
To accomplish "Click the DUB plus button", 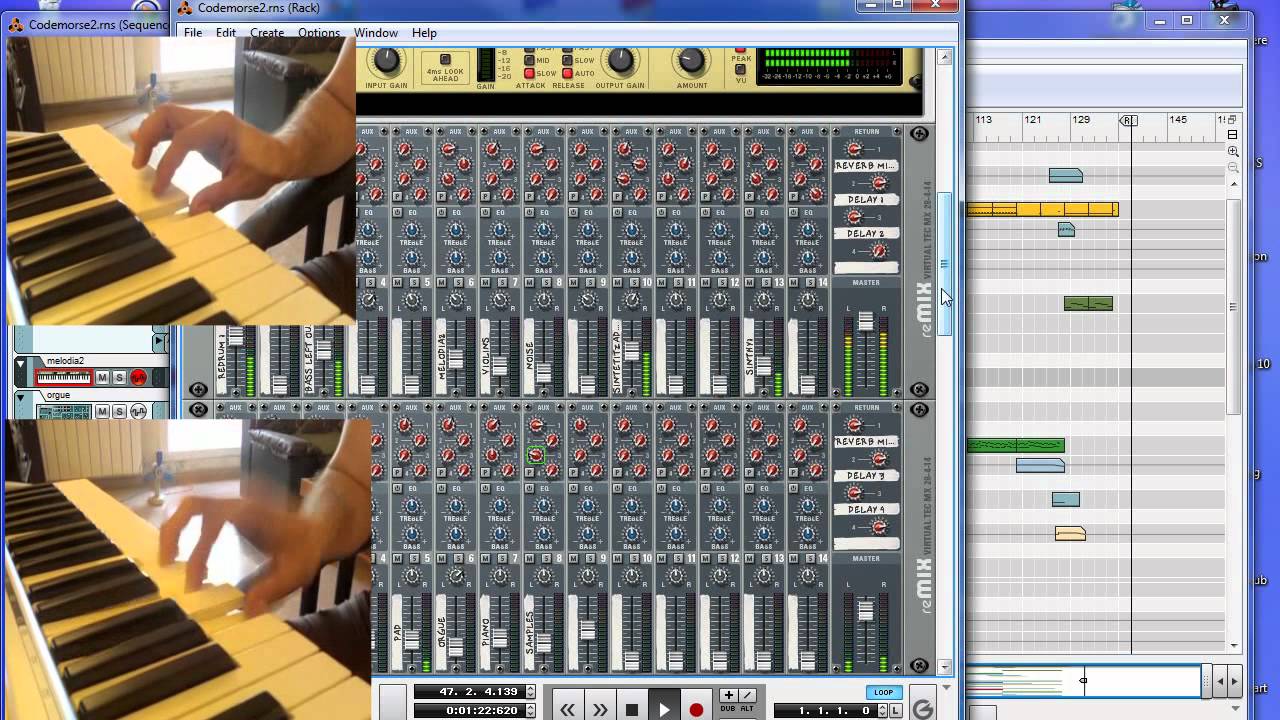I will (x=728, y=695).
